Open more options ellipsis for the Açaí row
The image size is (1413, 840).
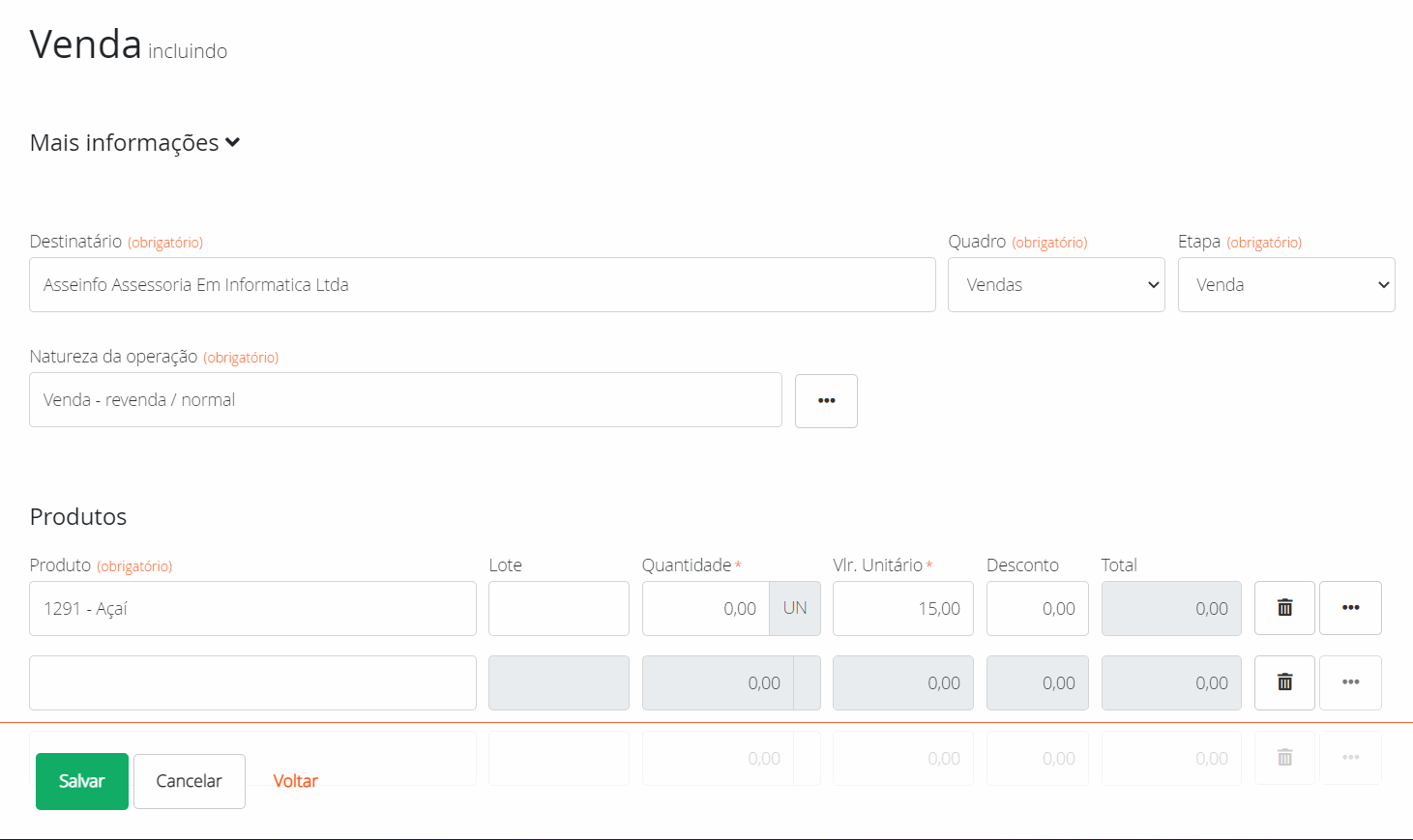[x=1350, y=608]
